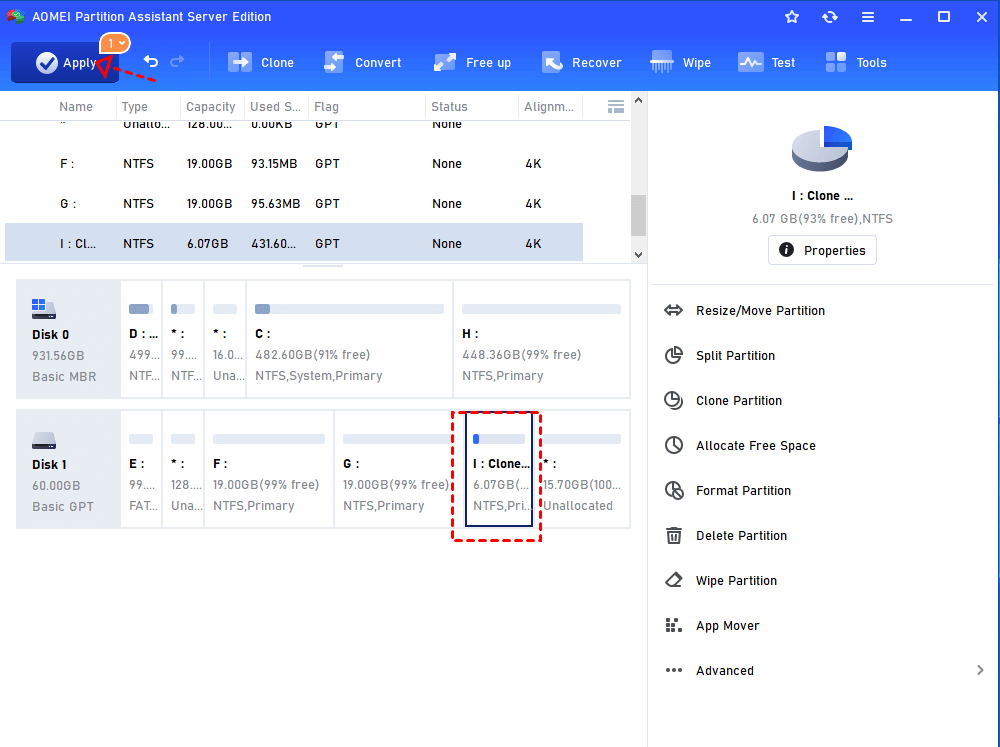
Task: Select Disk 0 in the disk map
Action: 68,339
